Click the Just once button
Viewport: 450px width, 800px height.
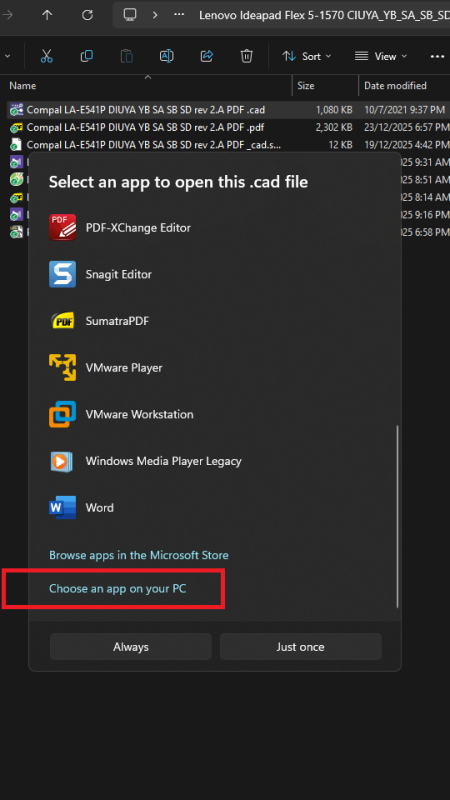coord(301,647)
